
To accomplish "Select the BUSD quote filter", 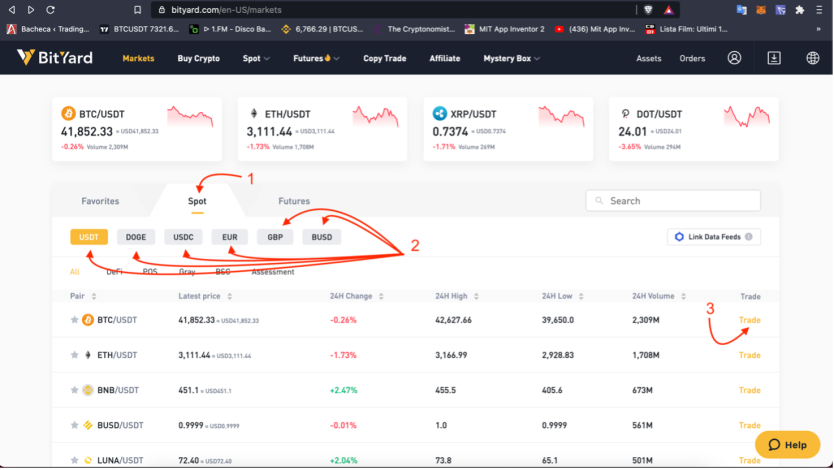I will click(322, 237).
